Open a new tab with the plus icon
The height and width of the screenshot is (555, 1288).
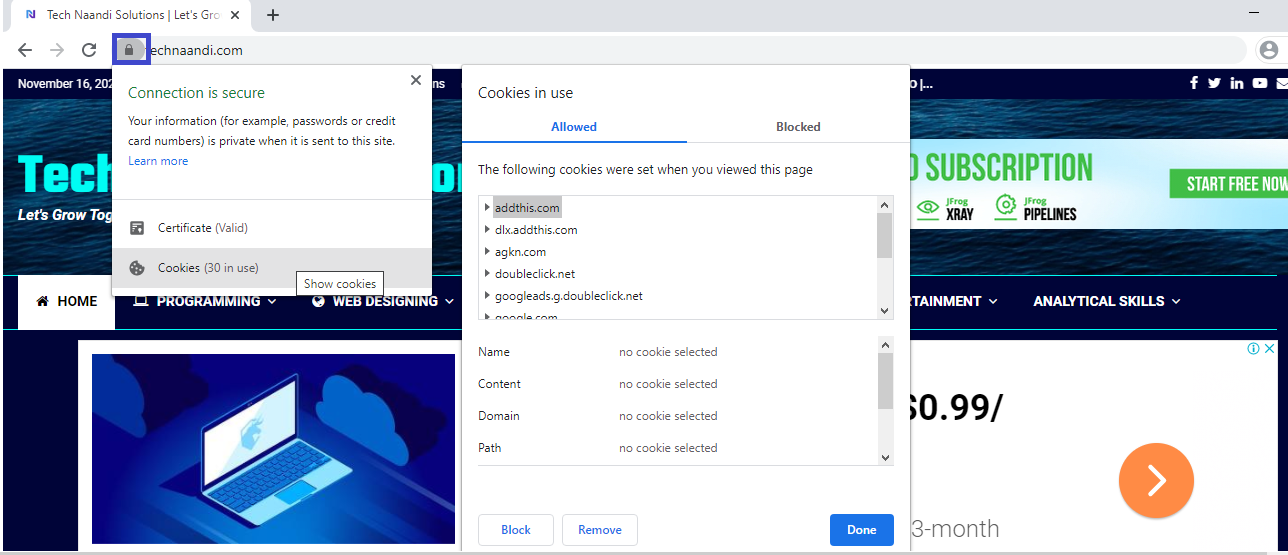pos(273,15)
